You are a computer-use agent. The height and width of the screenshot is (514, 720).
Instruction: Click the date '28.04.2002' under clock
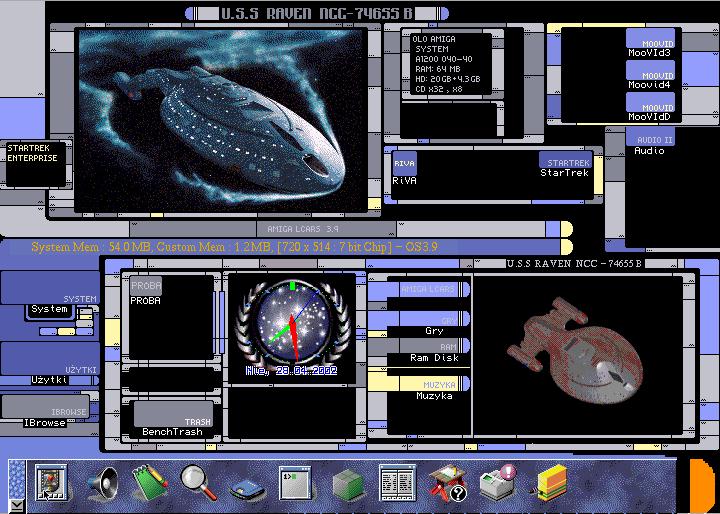pyautogui.click(x=306, y=370)
